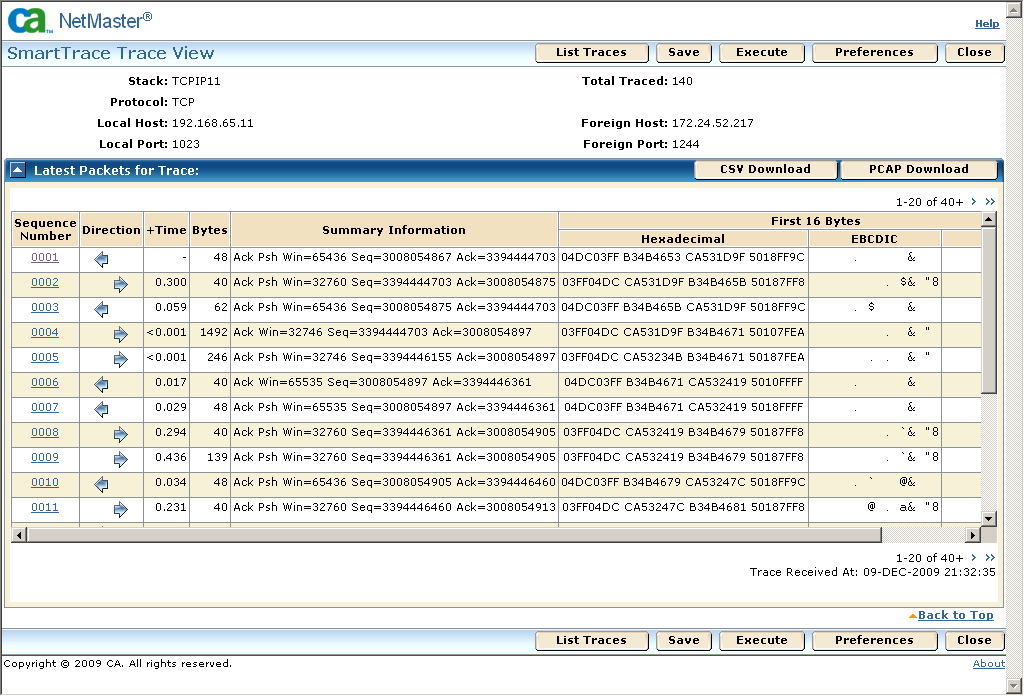
Task: Click the outbound direction arrow on packet 0002
Action: [122, 286]
